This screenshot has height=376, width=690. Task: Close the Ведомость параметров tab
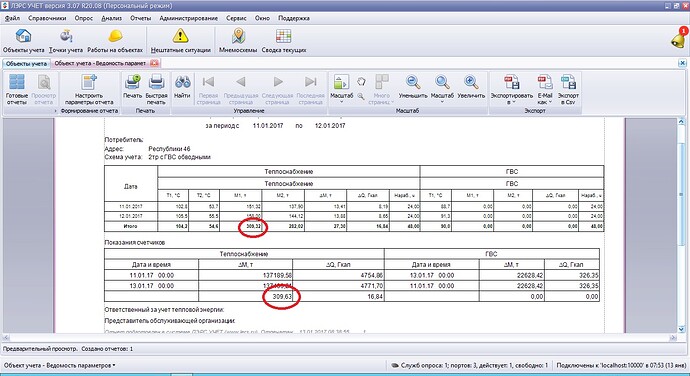[154, 63]
